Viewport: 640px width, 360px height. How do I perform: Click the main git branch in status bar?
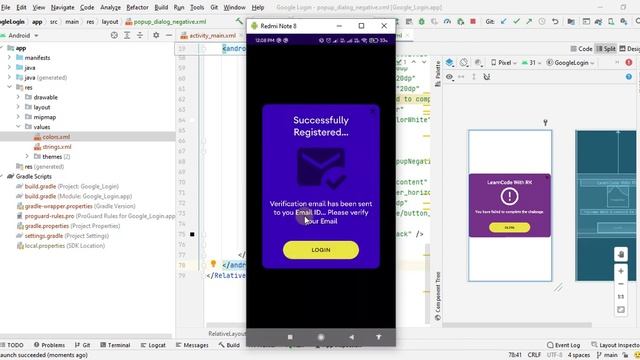pos(607,355)
